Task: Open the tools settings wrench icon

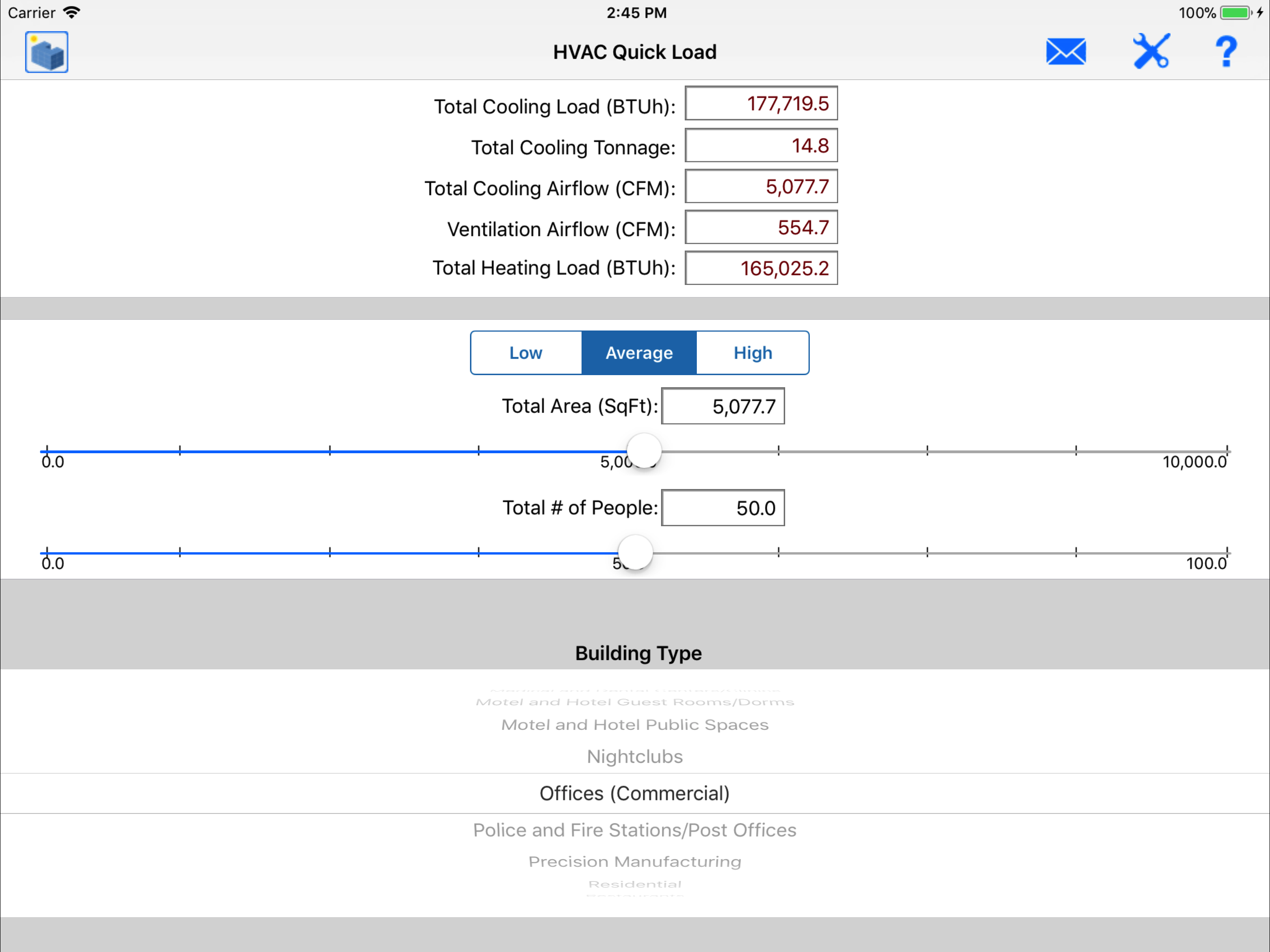Action: coord(1151,52)
